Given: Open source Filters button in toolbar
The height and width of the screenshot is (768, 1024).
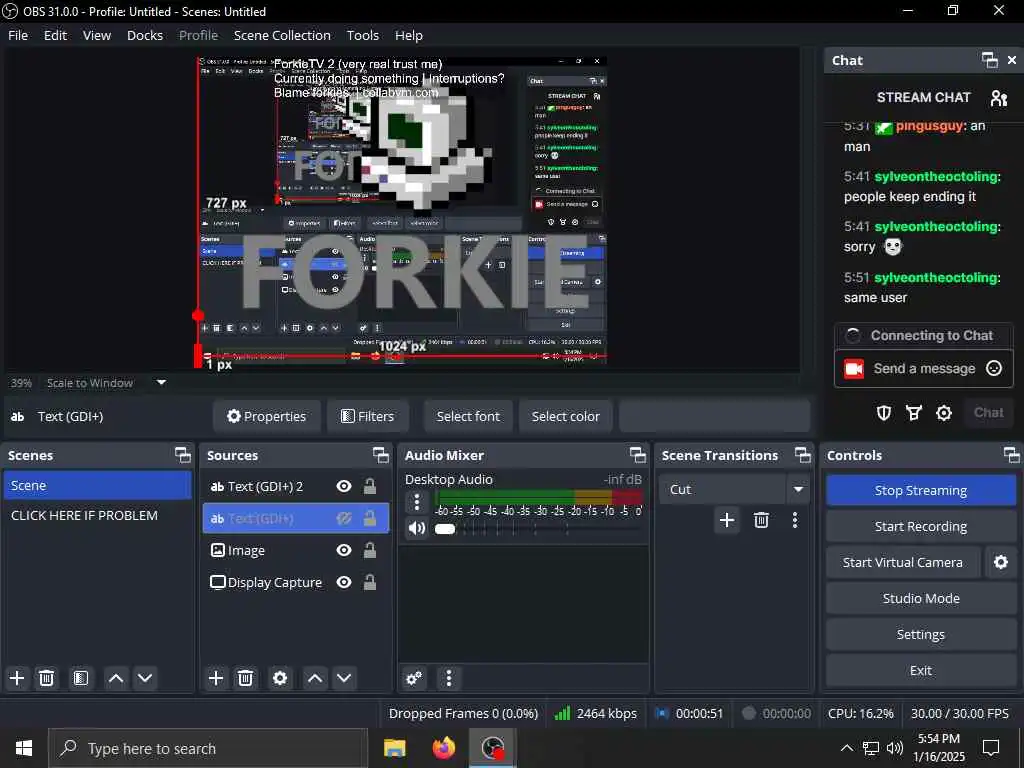Looking at the screenshot, I should click(x=368, y=416).
